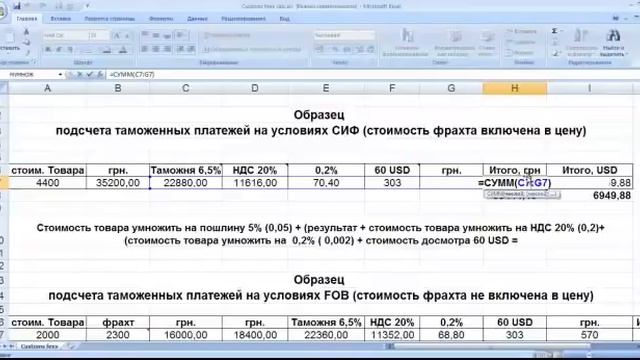Toggle Center text alignment

[156, 49]
